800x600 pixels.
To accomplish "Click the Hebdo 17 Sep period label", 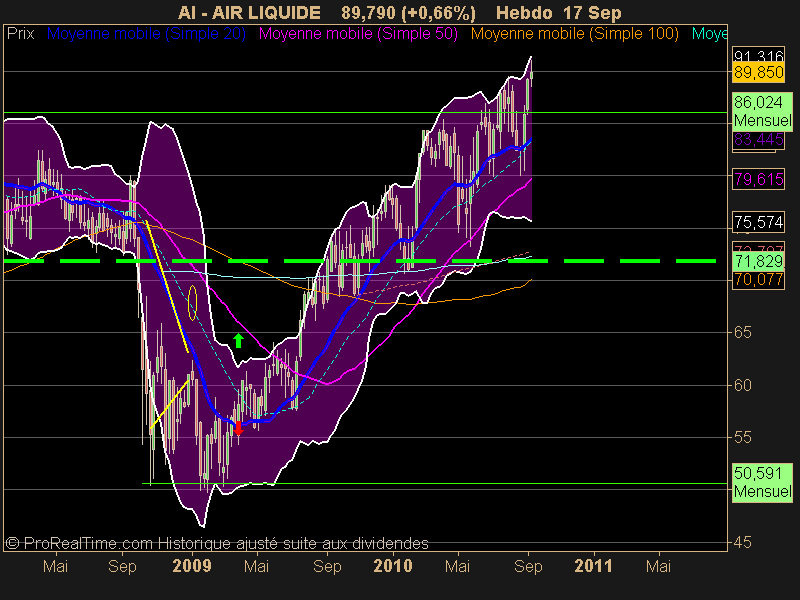I will [559, 13].
